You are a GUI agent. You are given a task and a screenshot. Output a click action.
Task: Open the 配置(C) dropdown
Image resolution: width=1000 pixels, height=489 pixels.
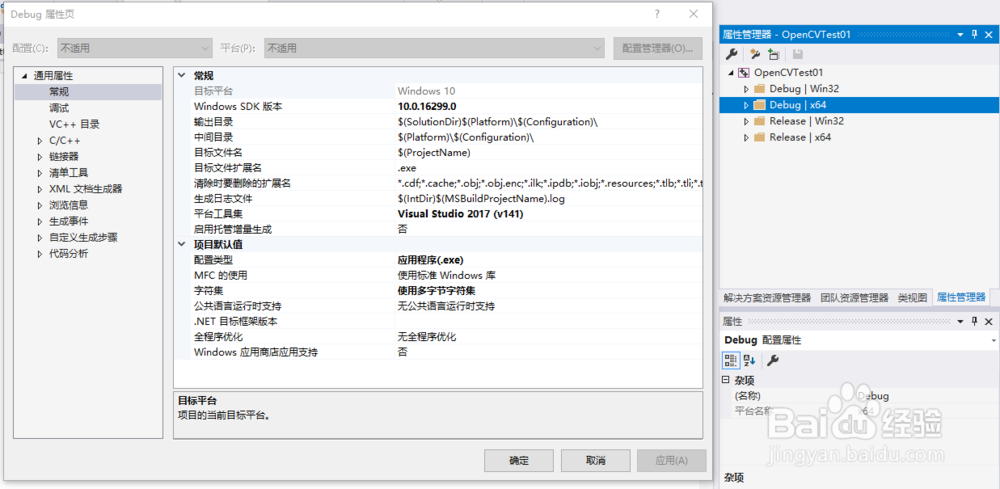point(205,48)
